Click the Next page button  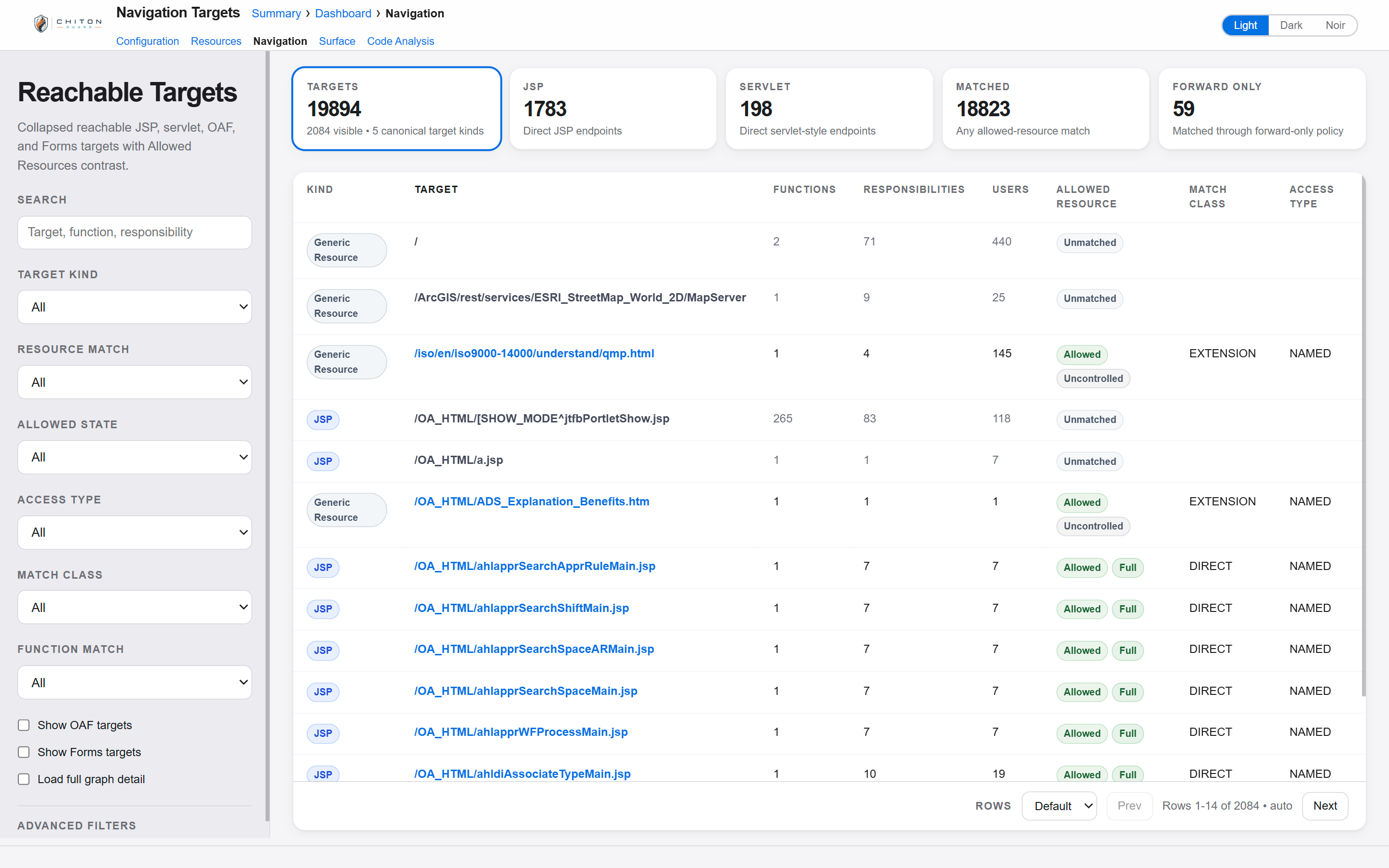coord(1325,806)
